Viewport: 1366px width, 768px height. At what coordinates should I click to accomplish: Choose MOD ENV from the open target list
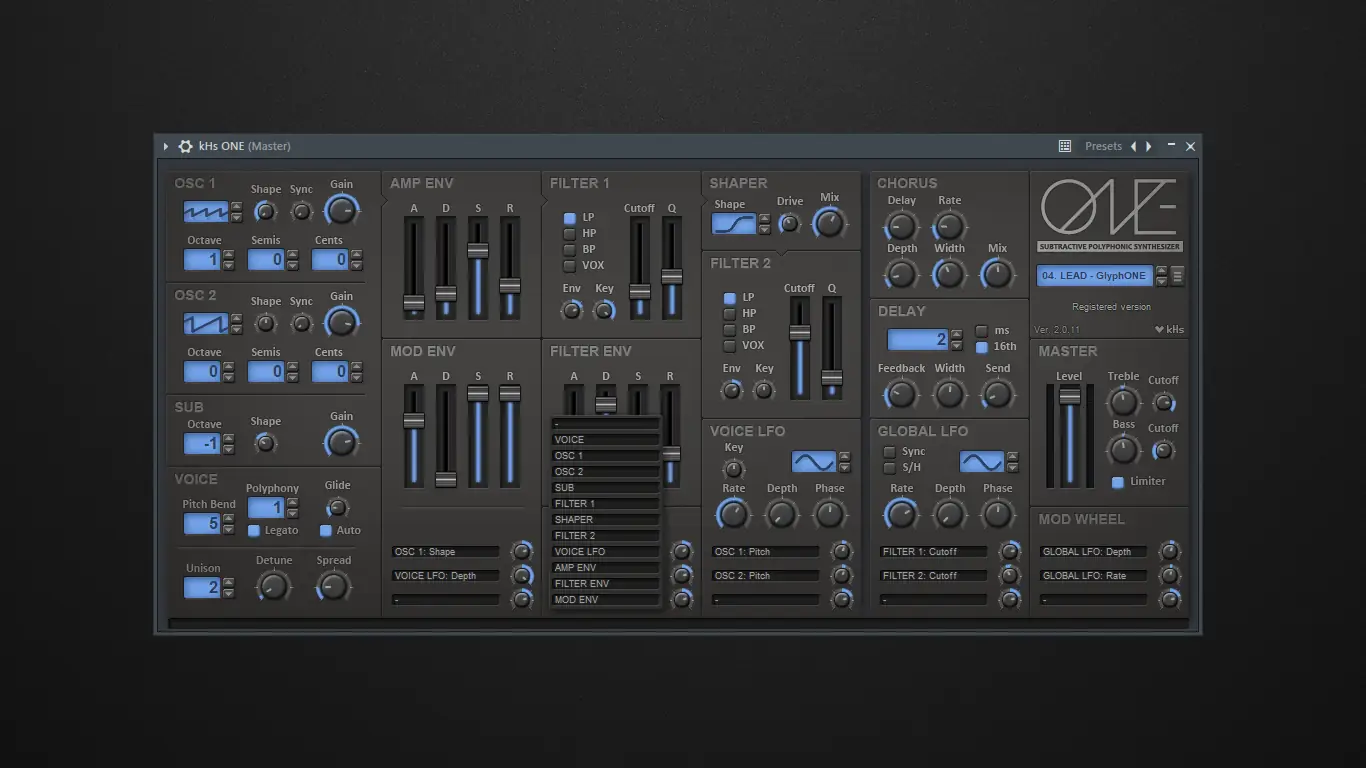(606, 600)
